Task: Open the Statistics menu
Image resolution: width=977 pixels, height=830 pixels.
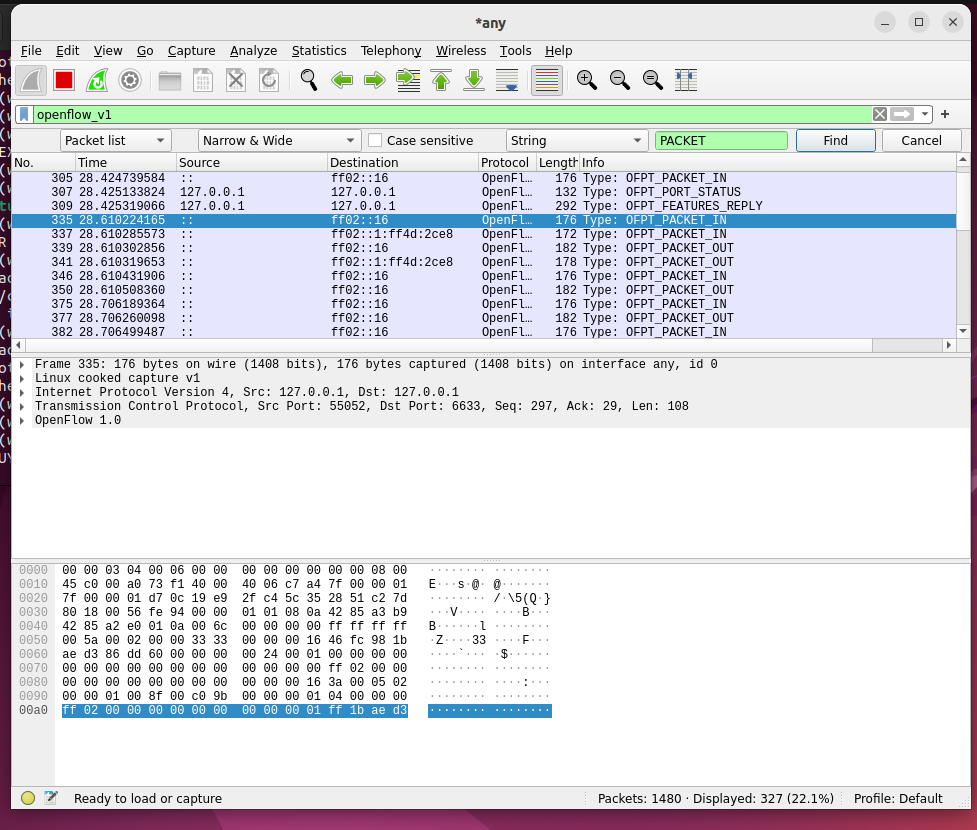Action: (319, 50)
